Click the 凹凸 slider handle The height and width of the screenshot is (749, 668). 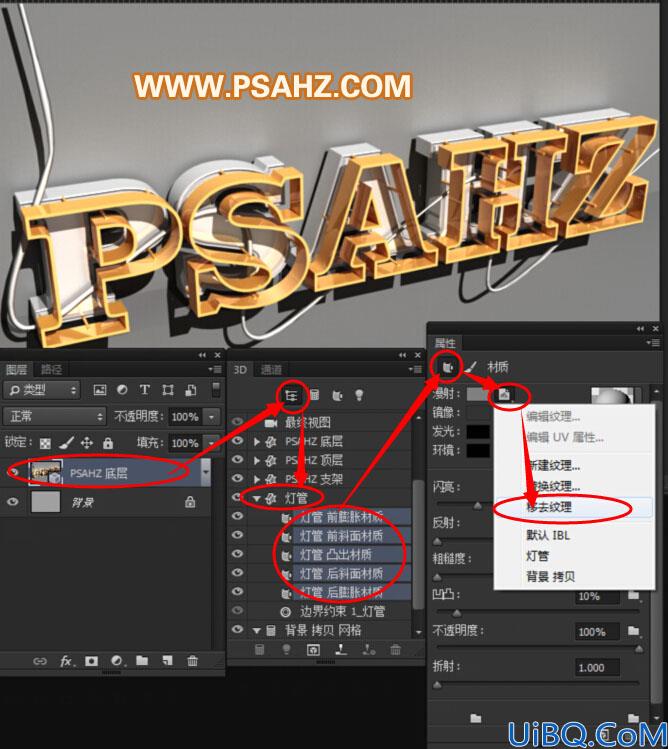point(456,613)
